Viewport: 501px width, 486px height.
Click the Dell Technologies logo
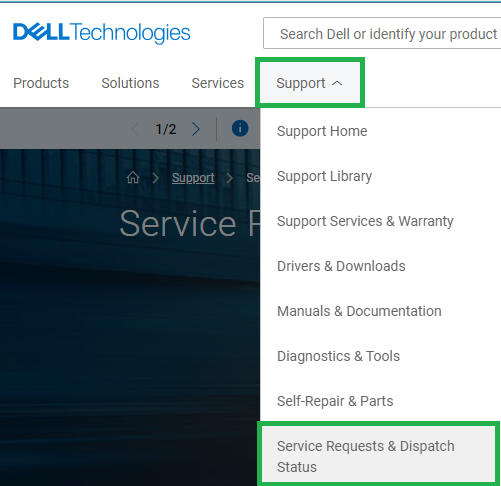click(102, 33)
